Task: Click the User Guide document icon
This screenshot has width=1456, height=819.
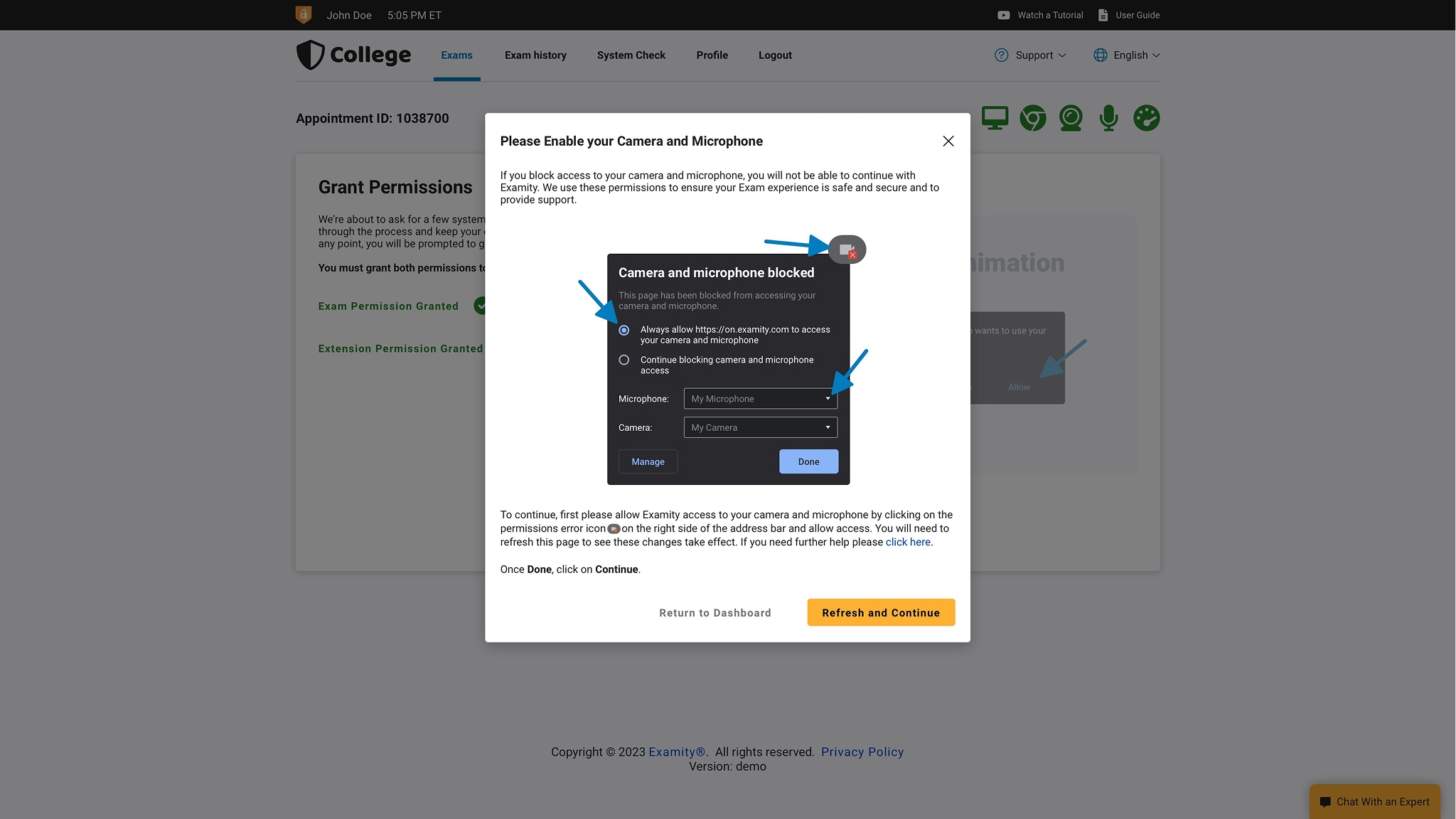Action: (x=1103, y=15)
